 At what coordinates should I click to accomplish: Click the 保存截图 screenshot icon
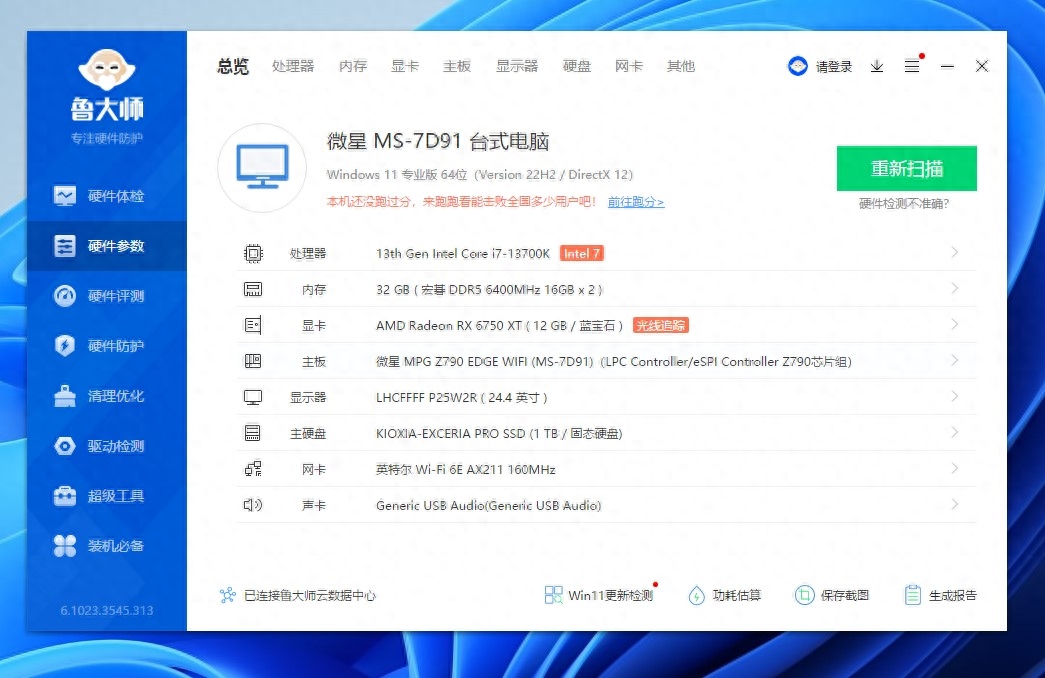tap(804, 595)
